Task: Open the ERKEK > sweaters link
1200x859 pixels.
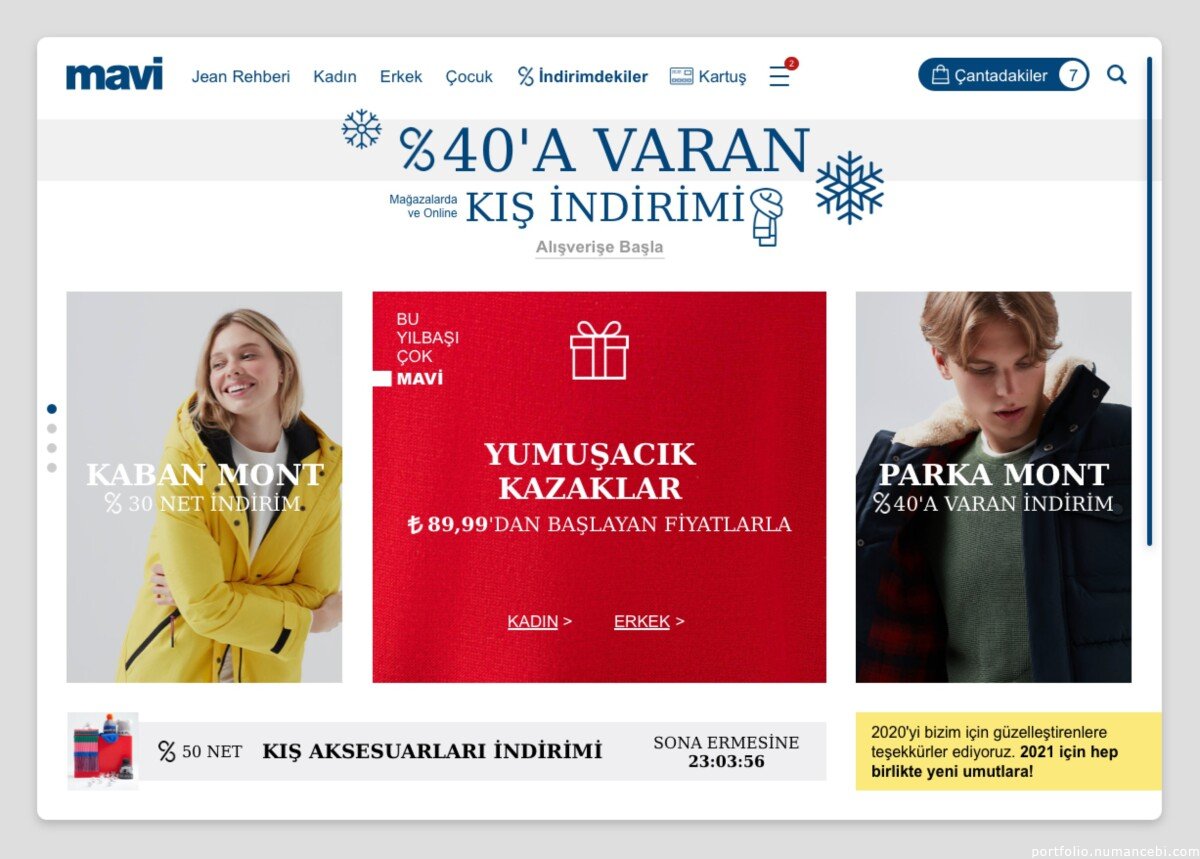Action: (x=649, y=621)
